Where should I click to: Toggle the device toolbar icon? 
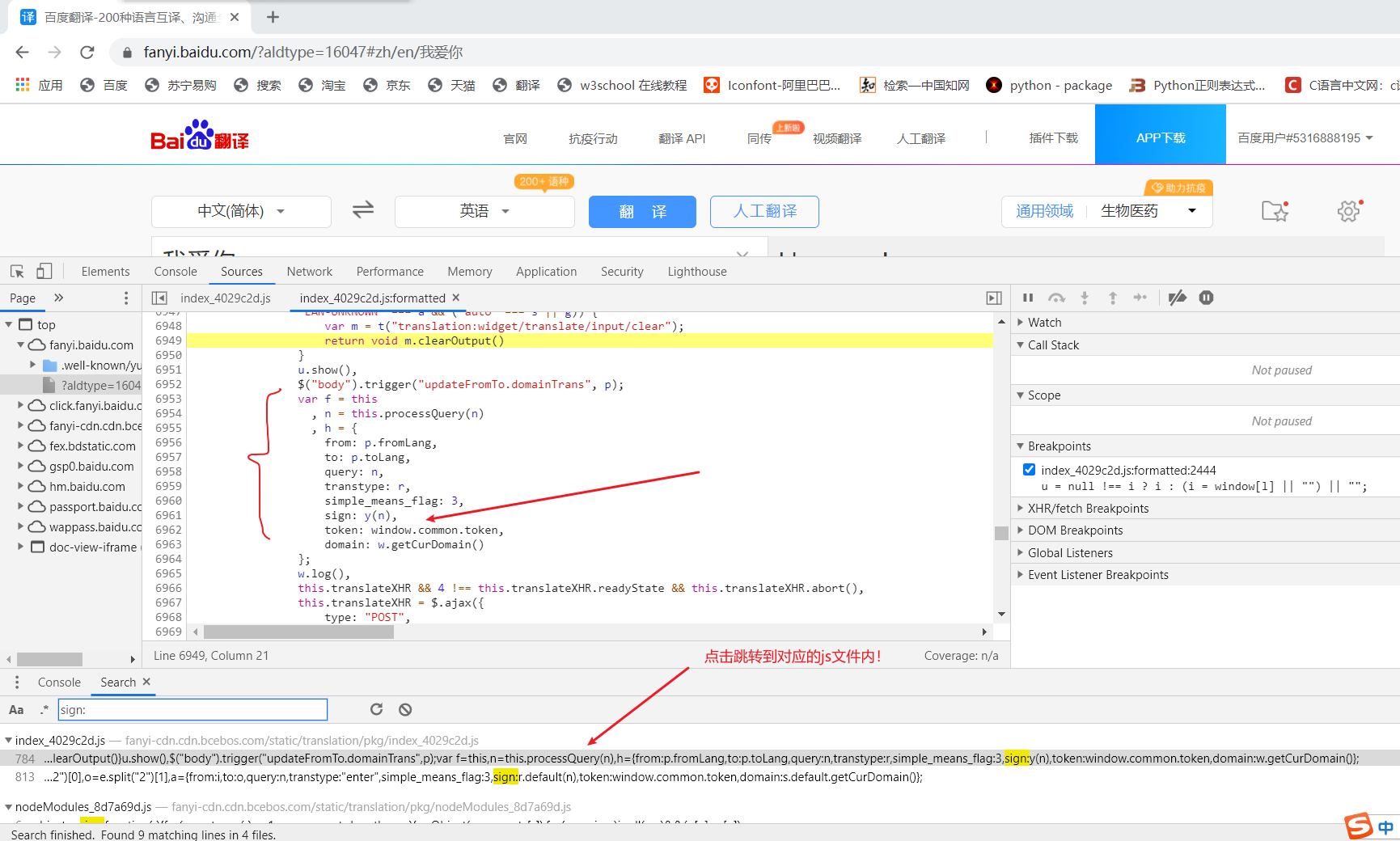(44, 272)
